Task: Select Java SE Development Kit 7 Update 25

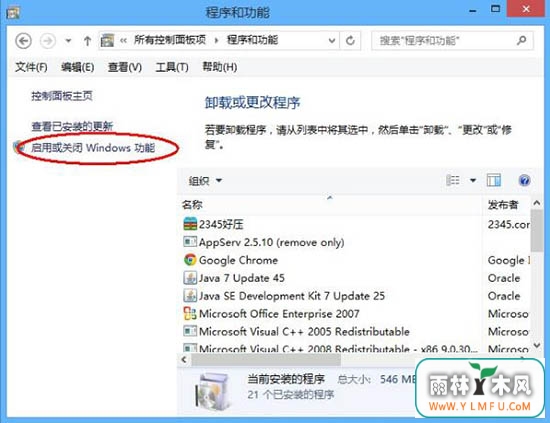Action: pyautogui.click(x=292, y=296)
